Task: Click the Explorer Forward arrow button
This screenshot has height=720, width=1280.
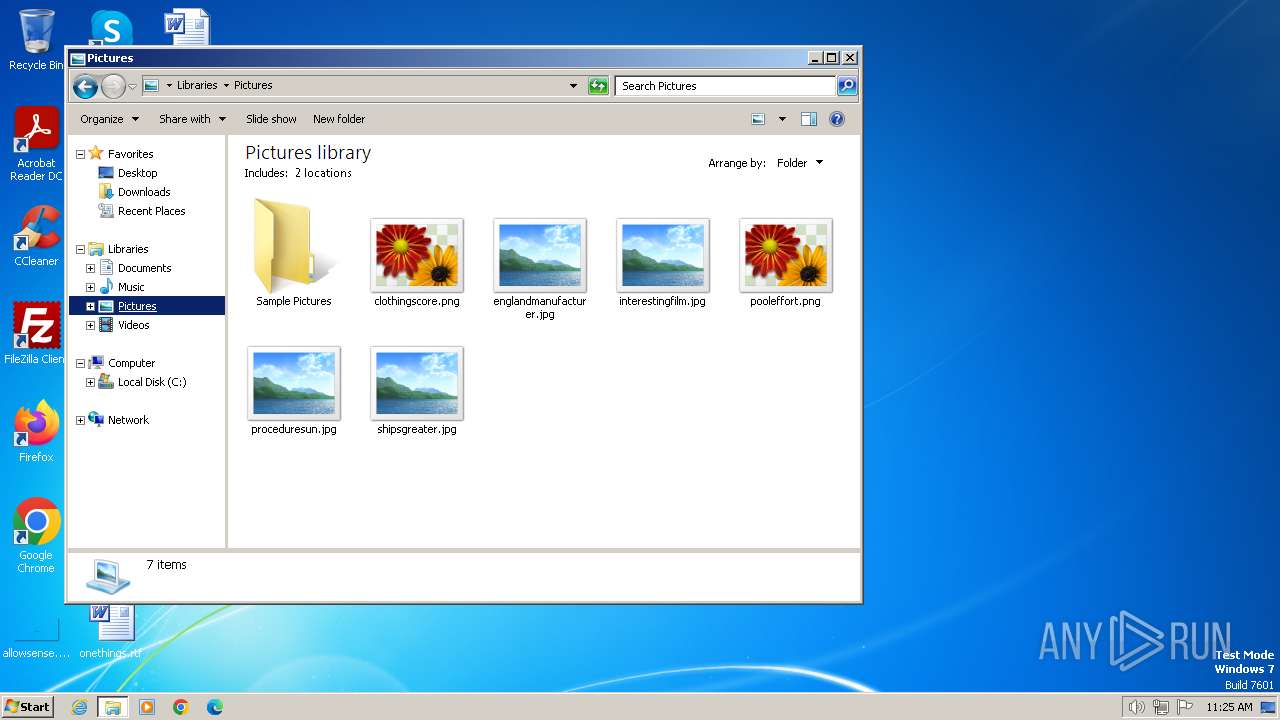Action: pos(113,87)
